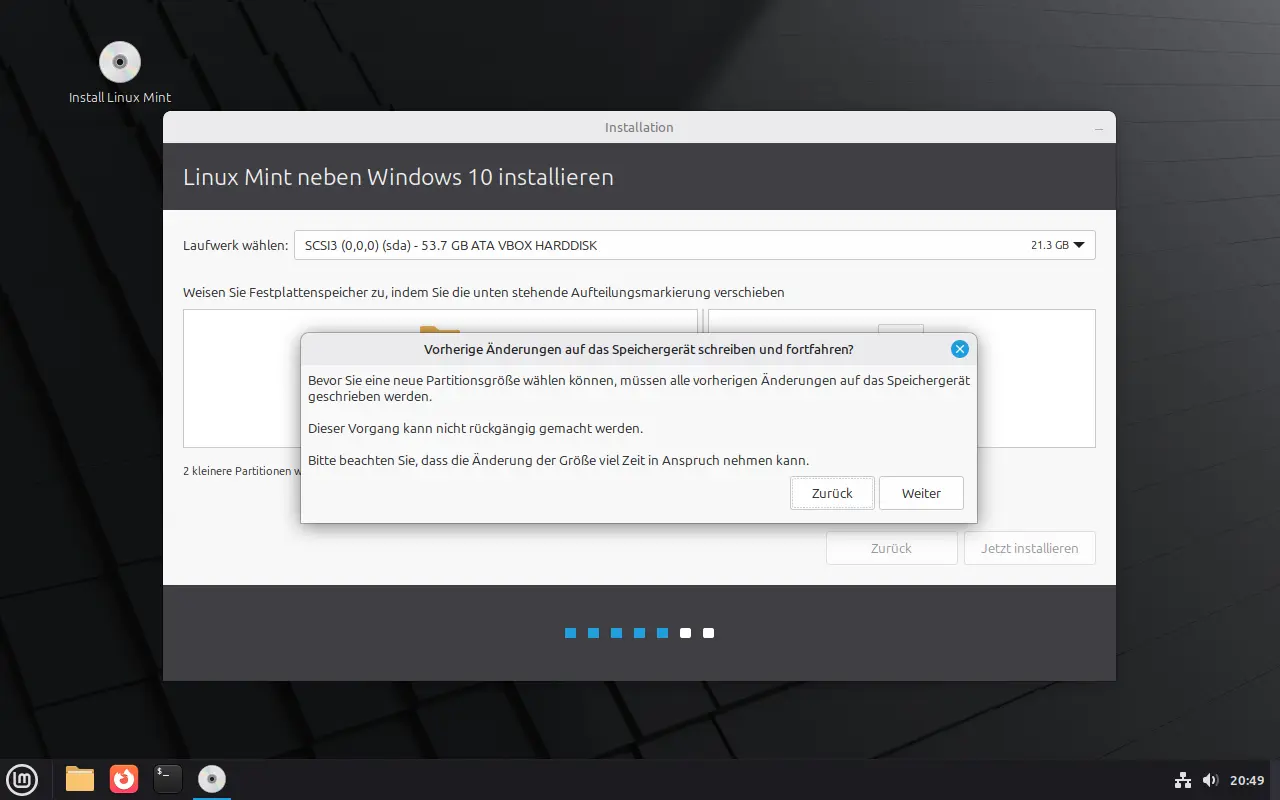The image size is (1280, 800).
Task: Dismiss the warning dialog via the blue X
Action: tap(959, 348)
